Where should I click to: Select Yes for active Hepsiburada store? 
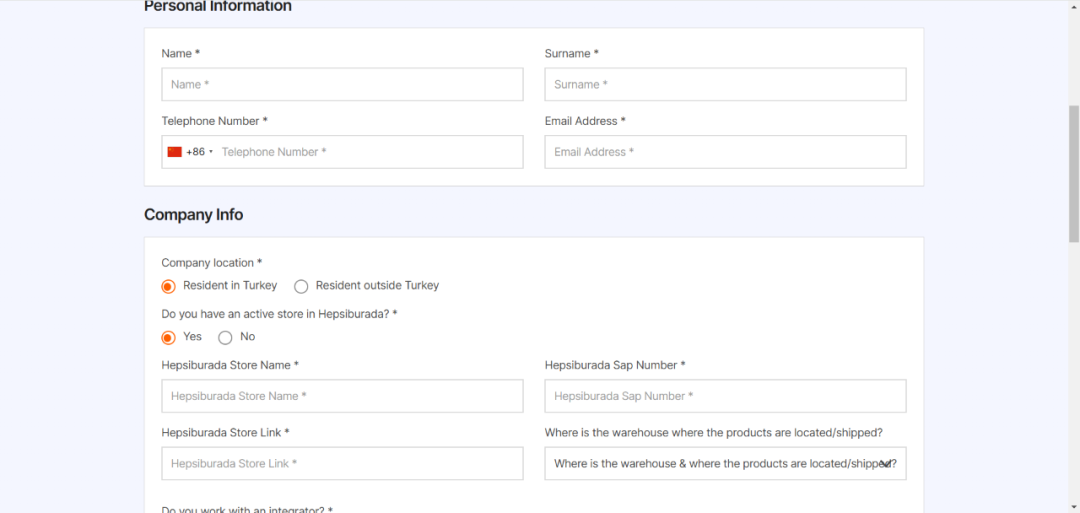(169, 337)
